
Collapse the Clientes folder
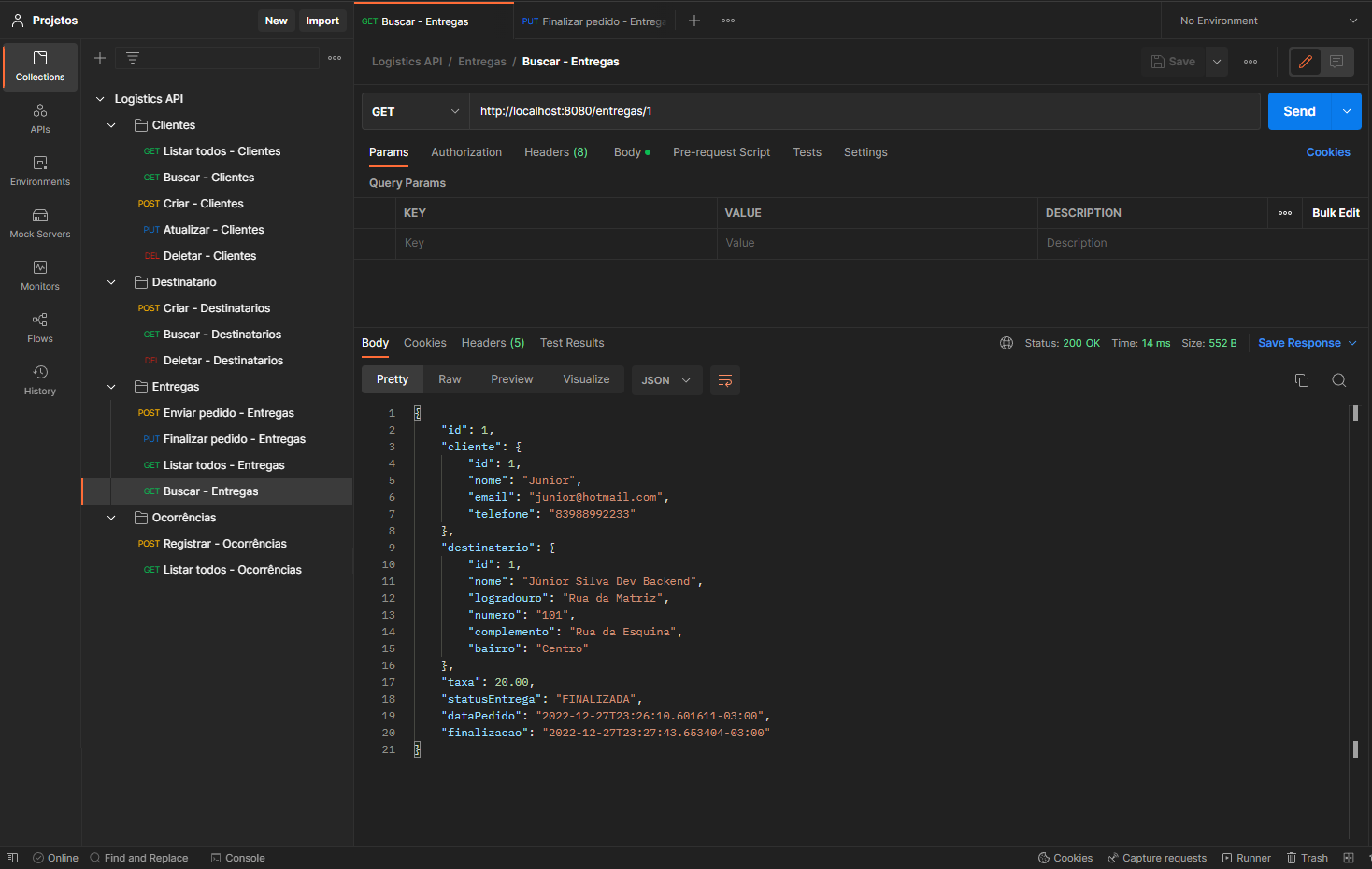(111, 125)
